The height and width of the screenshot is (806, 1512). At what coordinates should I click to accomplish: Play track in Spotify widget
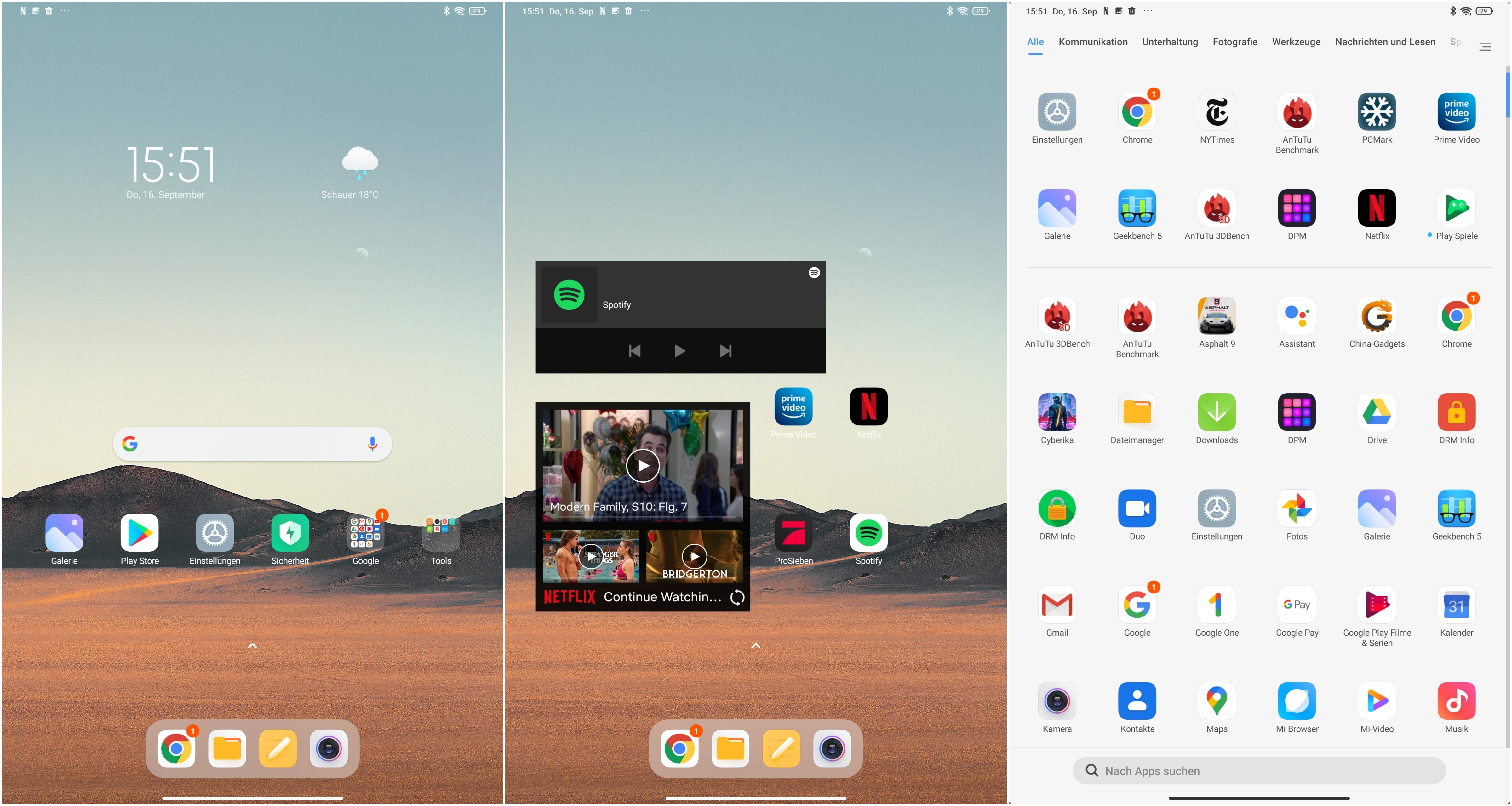click(680, 351)
